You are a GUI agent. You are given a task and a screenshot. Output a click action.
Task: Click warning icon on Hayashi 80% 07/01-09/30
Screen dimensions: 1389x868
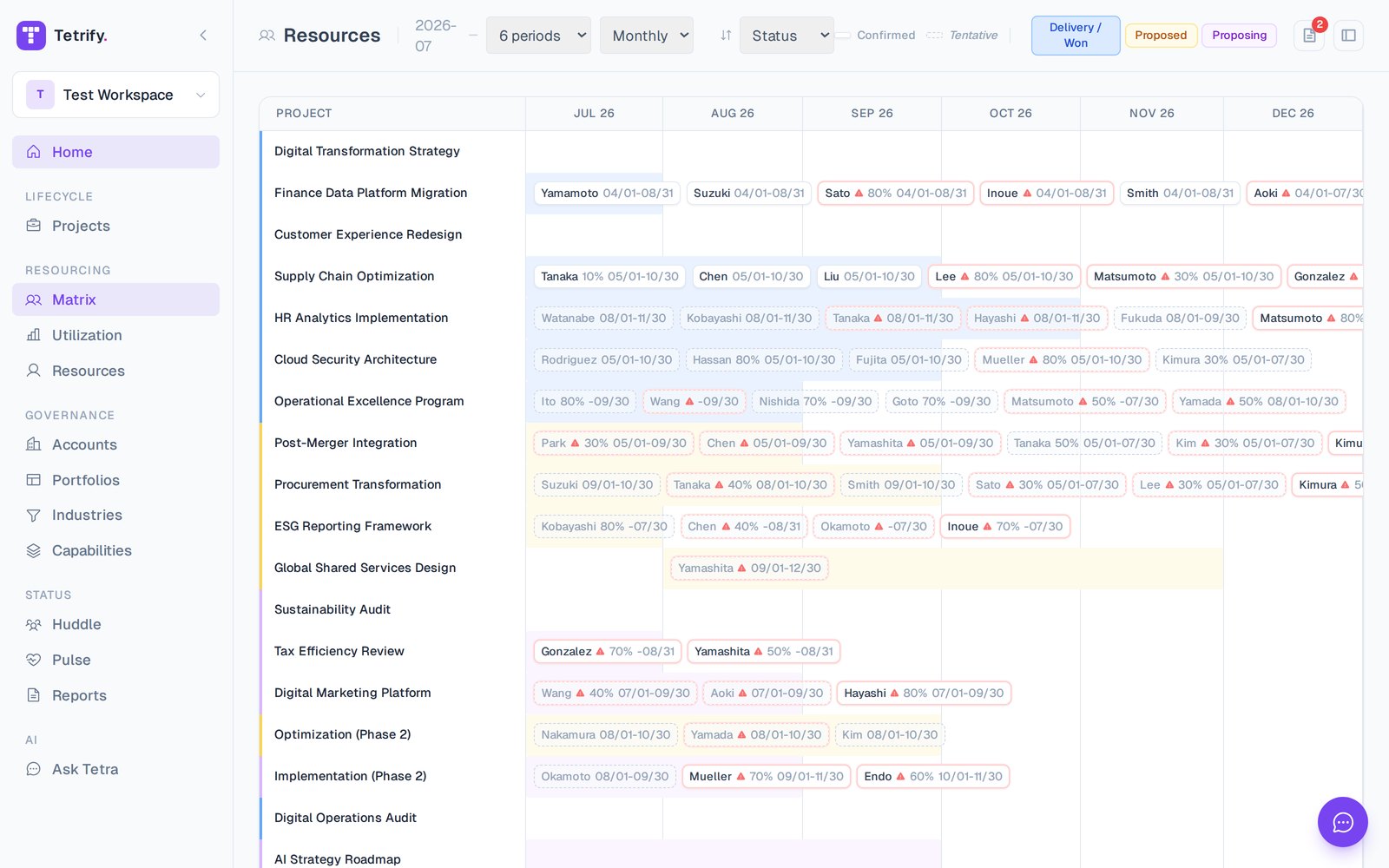point(894,693)
